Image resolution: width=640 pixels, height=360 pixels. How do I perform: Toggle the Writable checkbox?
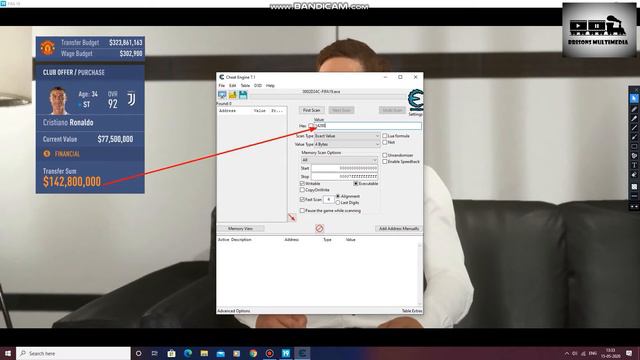pos(302,184)
